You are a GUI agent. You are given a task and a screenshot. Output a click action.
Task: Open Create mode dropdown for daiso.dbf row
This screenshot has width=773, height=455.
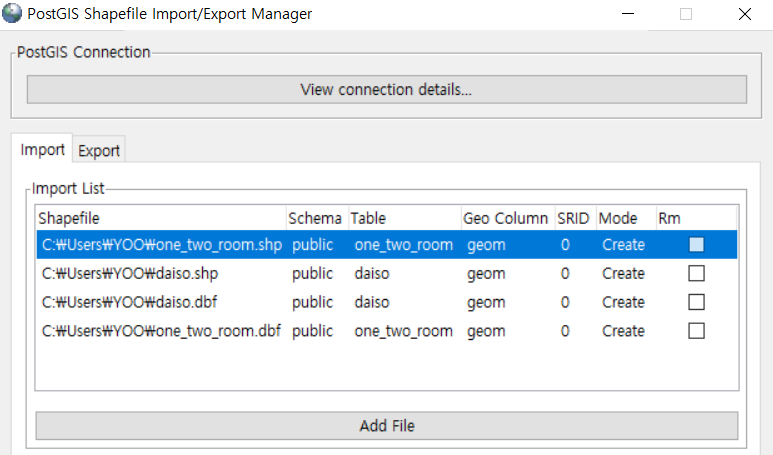click(x=623, y=302)
